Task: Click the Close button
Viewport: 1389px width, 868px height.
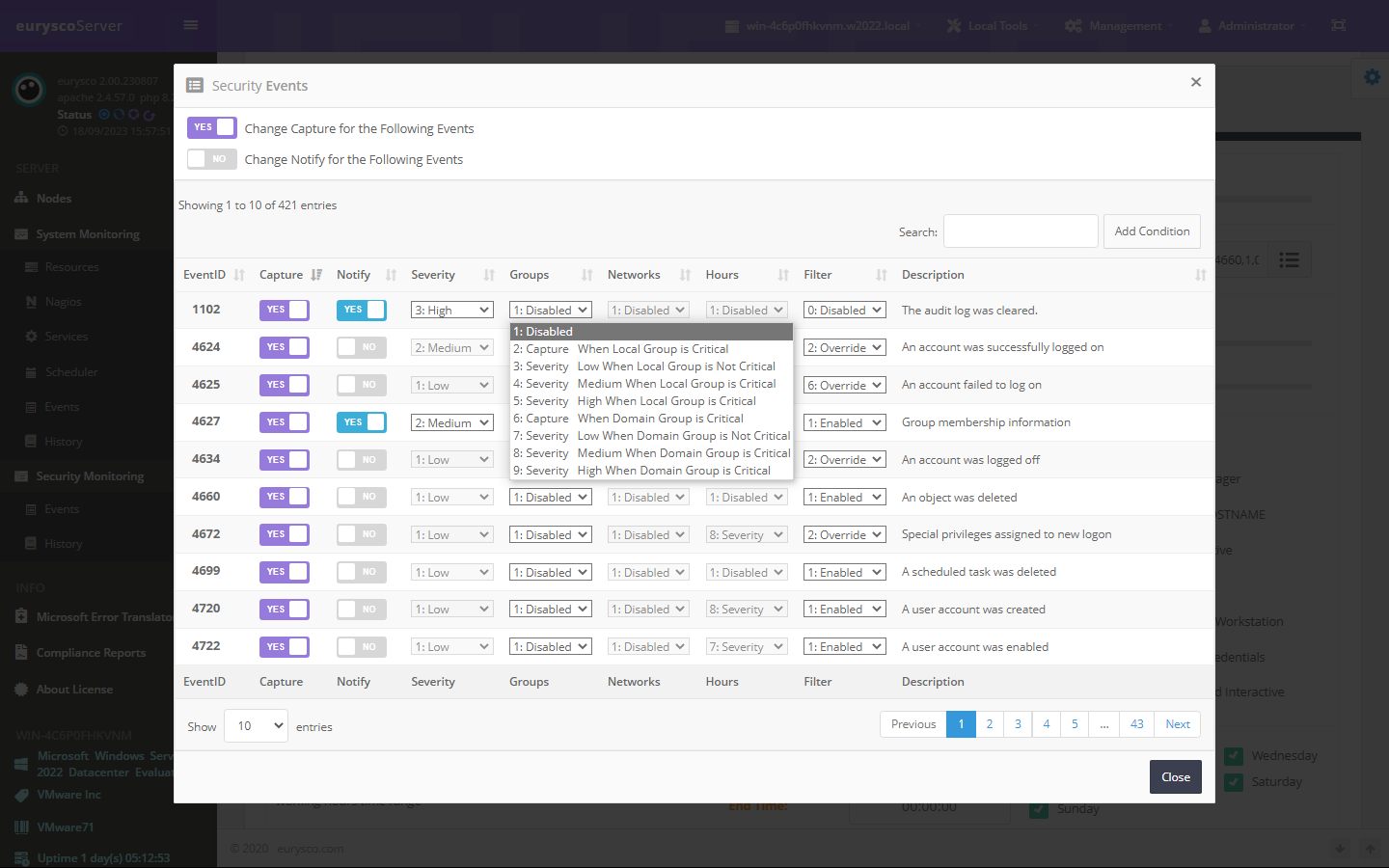Action: tap(1176, 777)
